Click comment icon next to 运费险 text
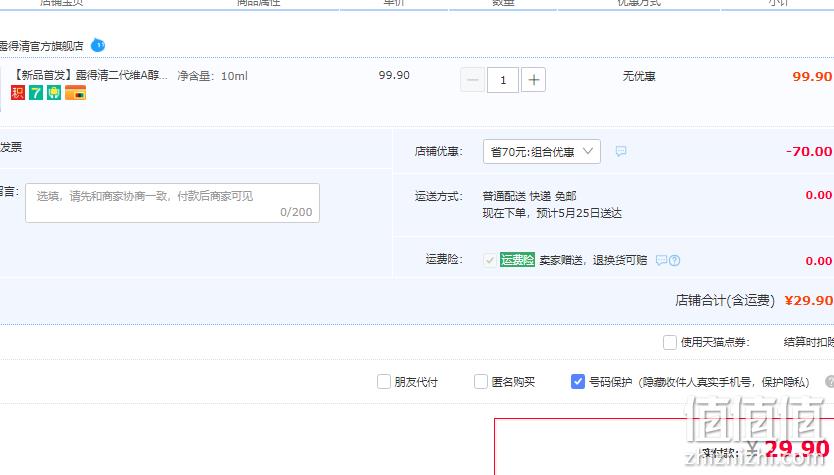 (661, 260)
